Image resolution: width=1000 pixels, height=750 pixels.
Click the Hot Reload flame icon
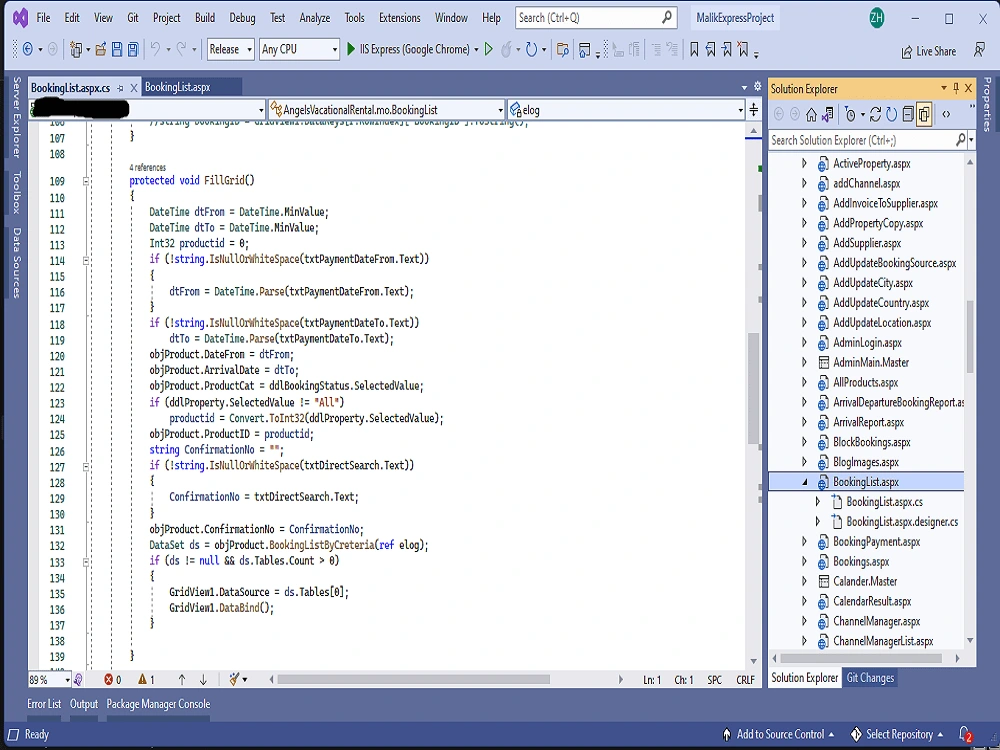pyautogui.click(x=506, y=49)
